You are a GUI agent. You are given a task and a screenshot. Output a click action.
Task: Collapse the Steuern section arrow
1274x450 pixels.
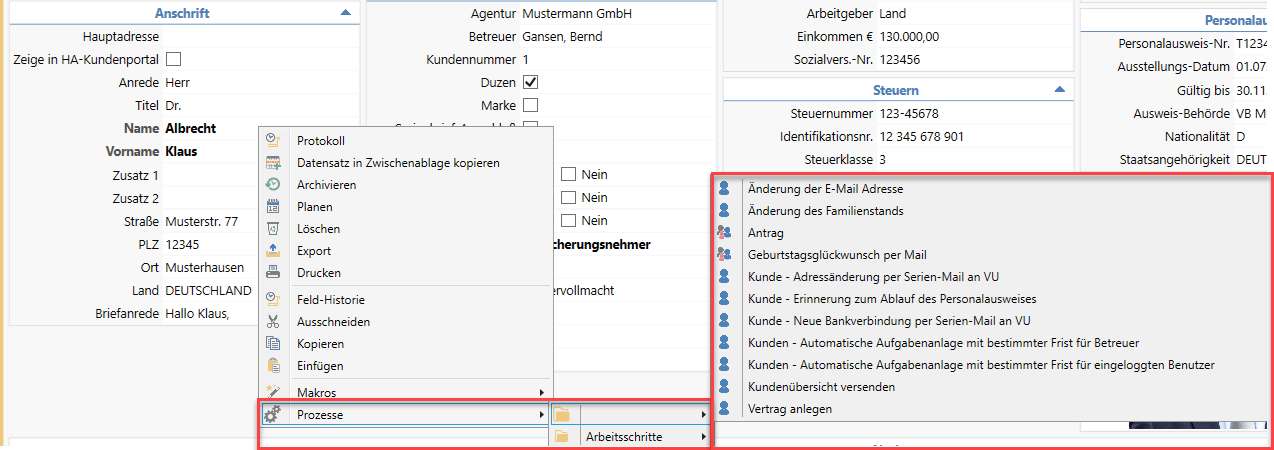point(1059,90)
